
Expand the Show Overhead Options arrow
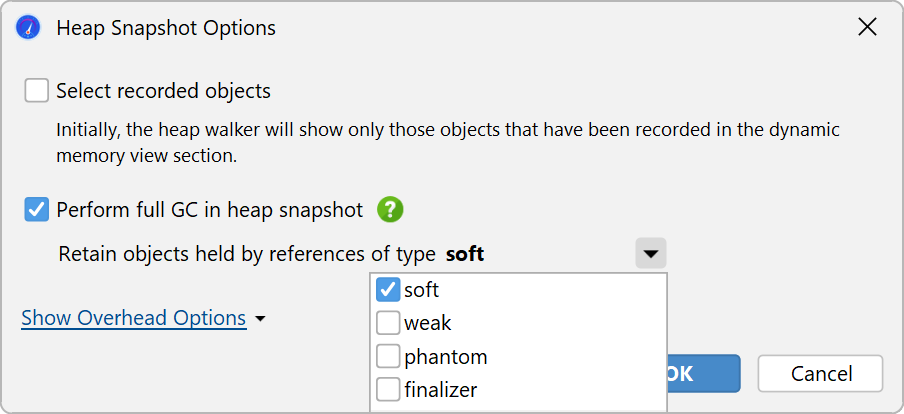click(261, 318)
